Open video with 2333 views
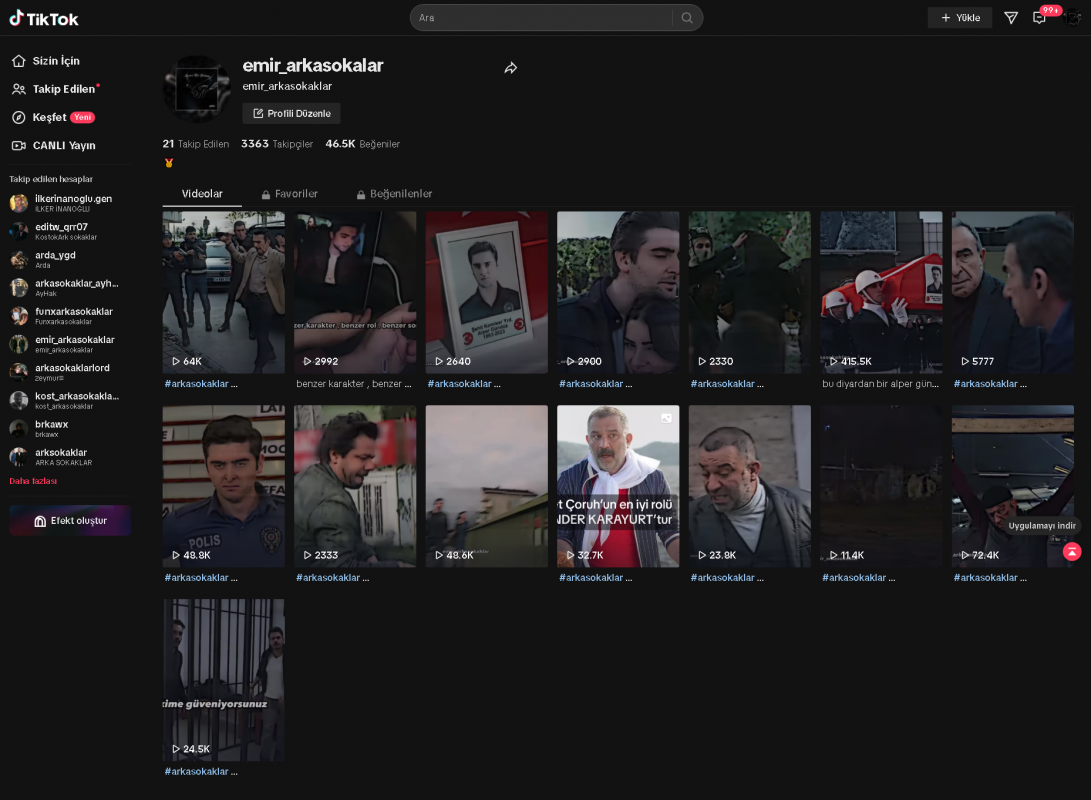Viewport: 1091px width, 800px height. 355,486
